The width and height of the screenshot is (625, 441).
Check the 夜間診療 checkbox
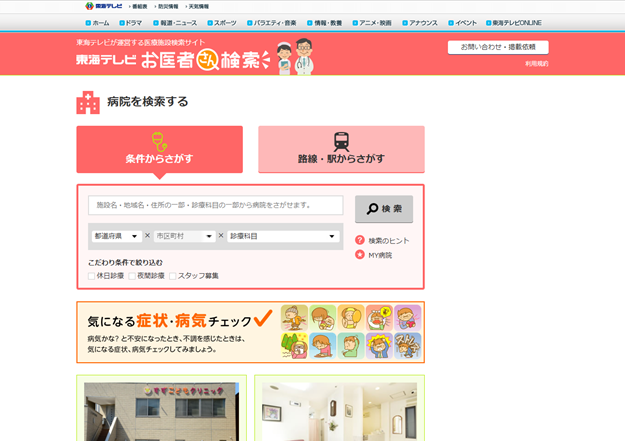click(132, 276)
